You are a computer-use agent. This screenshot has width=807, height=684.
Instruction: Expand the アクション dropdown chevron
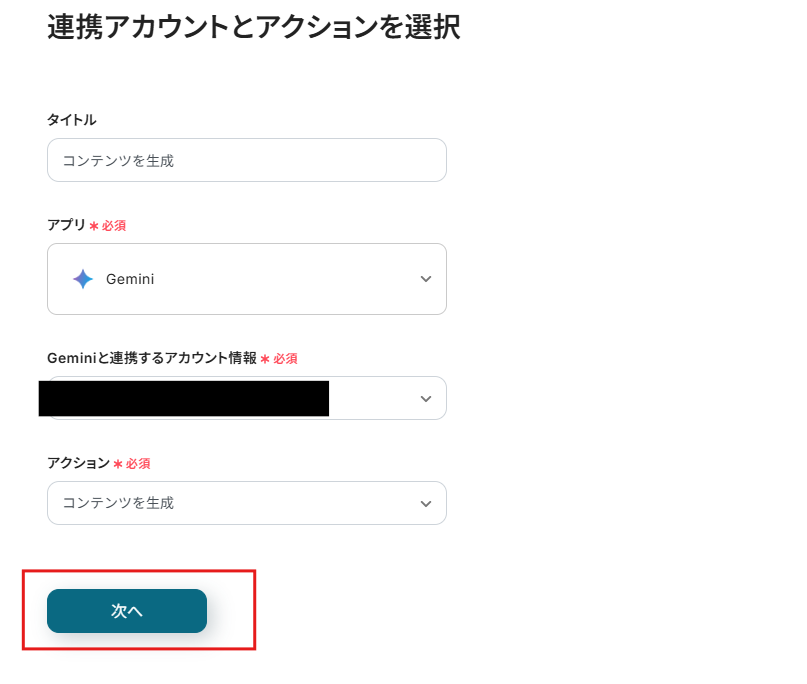426,503
